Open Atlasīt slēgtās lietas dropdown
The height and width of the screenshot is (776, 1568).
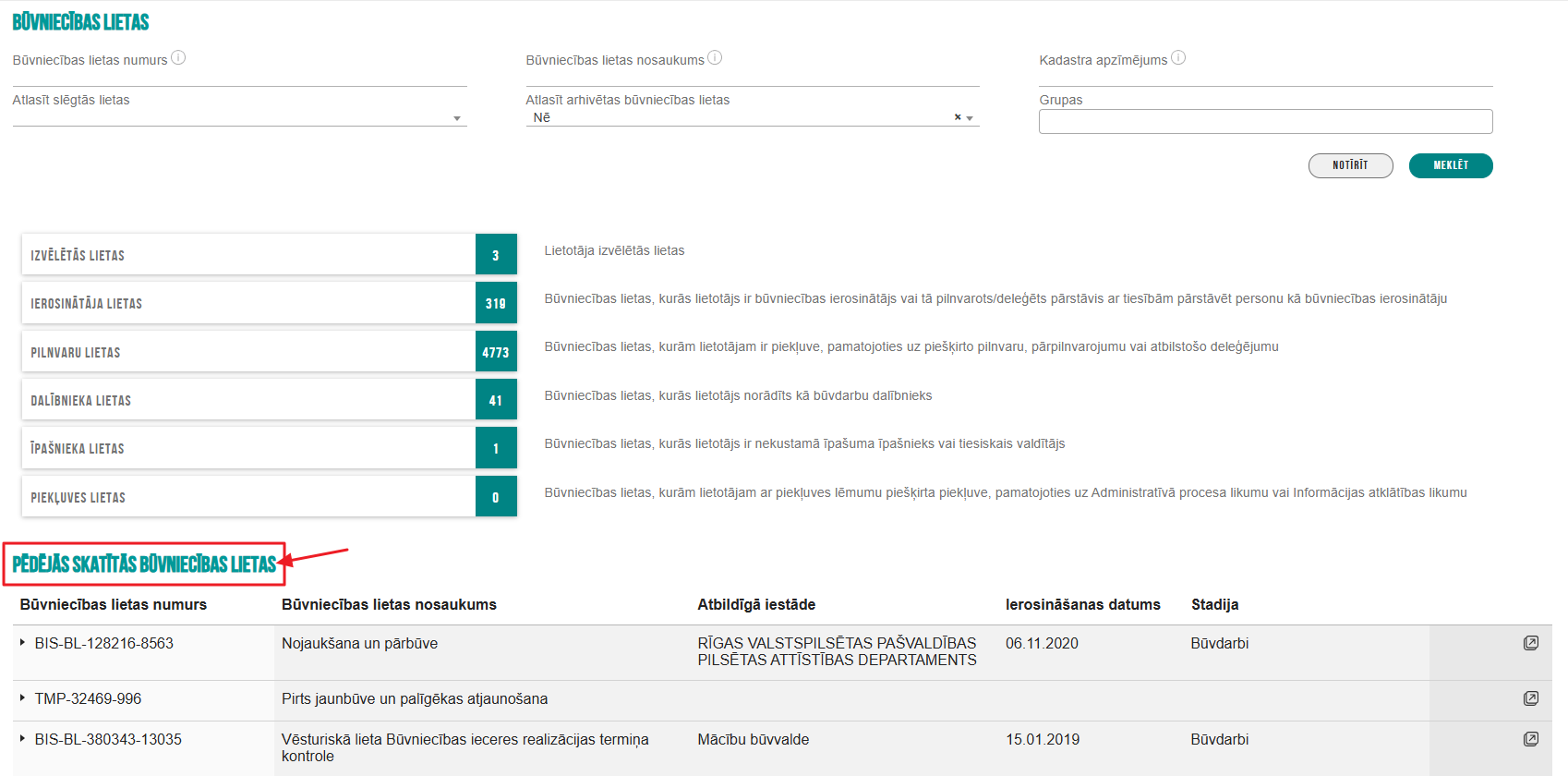click(239, 117)
